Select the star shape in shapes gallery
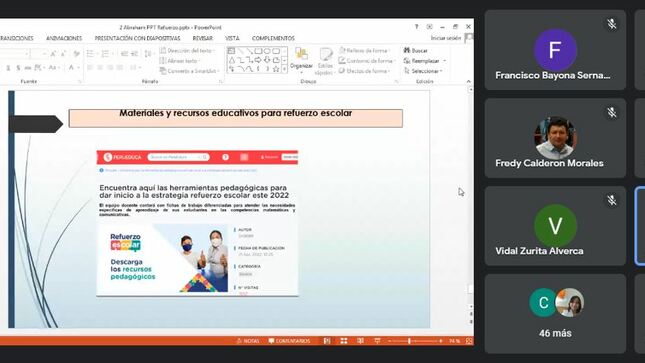Image resolution: width=645 pixels, height=363 pixels. coord(276,69)
